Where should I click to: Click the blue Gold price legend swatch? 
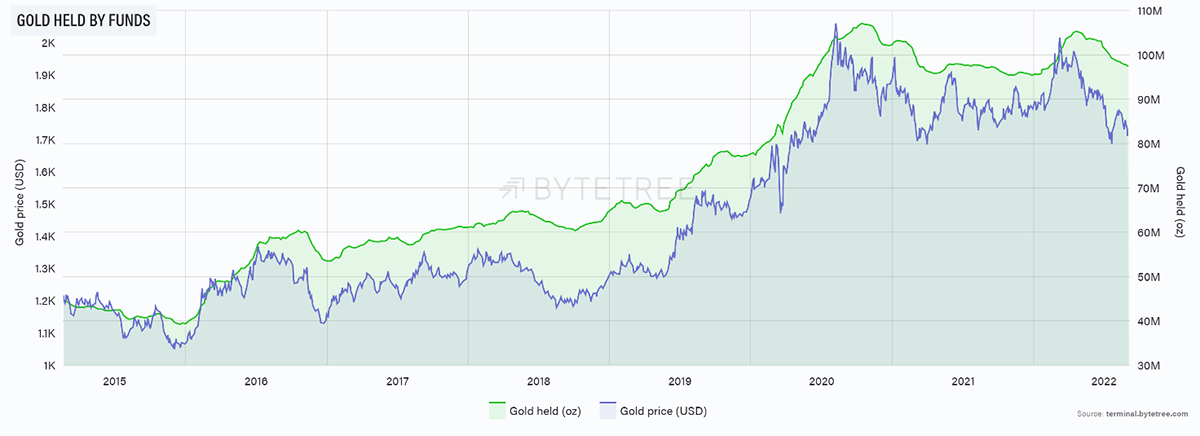point(609,409)
